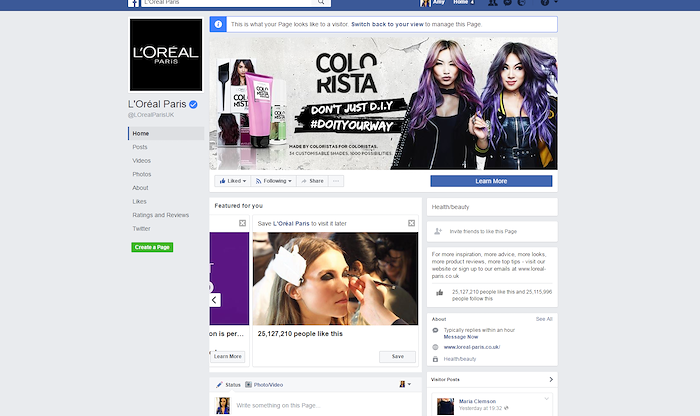Click the thumbs-up likes icon in info box

click(440, 293)
